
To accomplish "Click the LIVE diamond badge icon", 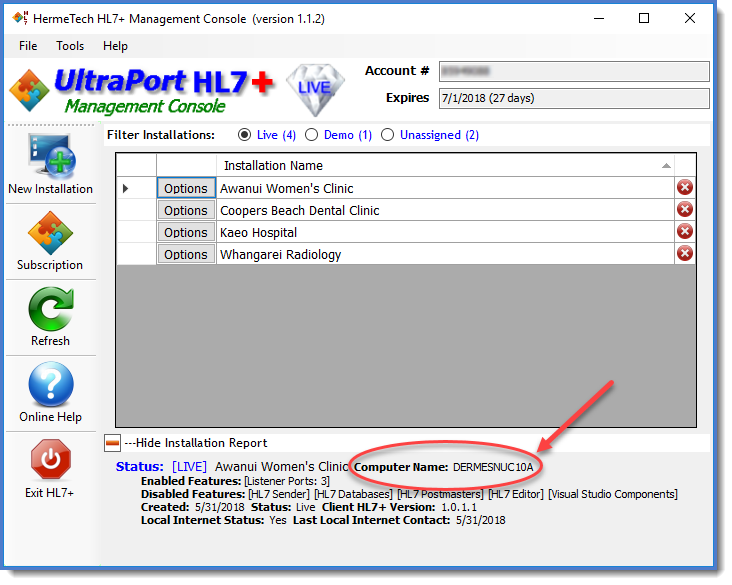I will (x=316, y=90).
